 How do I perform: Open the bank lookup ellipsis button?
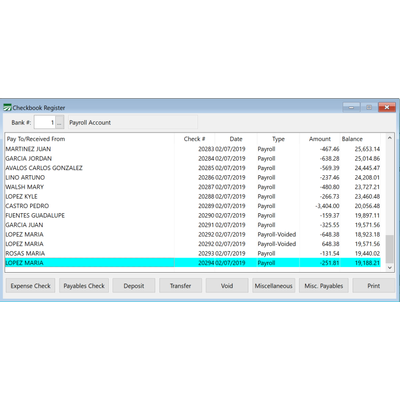click(59, 122)
